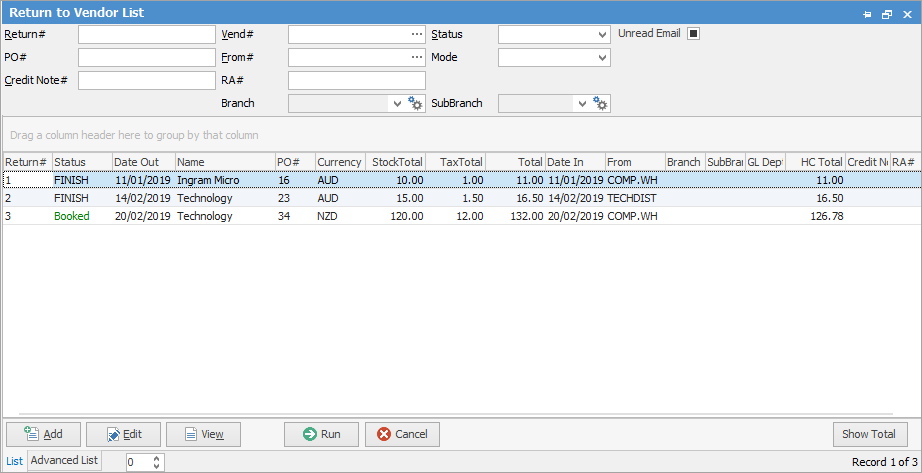
Task: Expand the Mode dropdown
Action: point(602,58)
